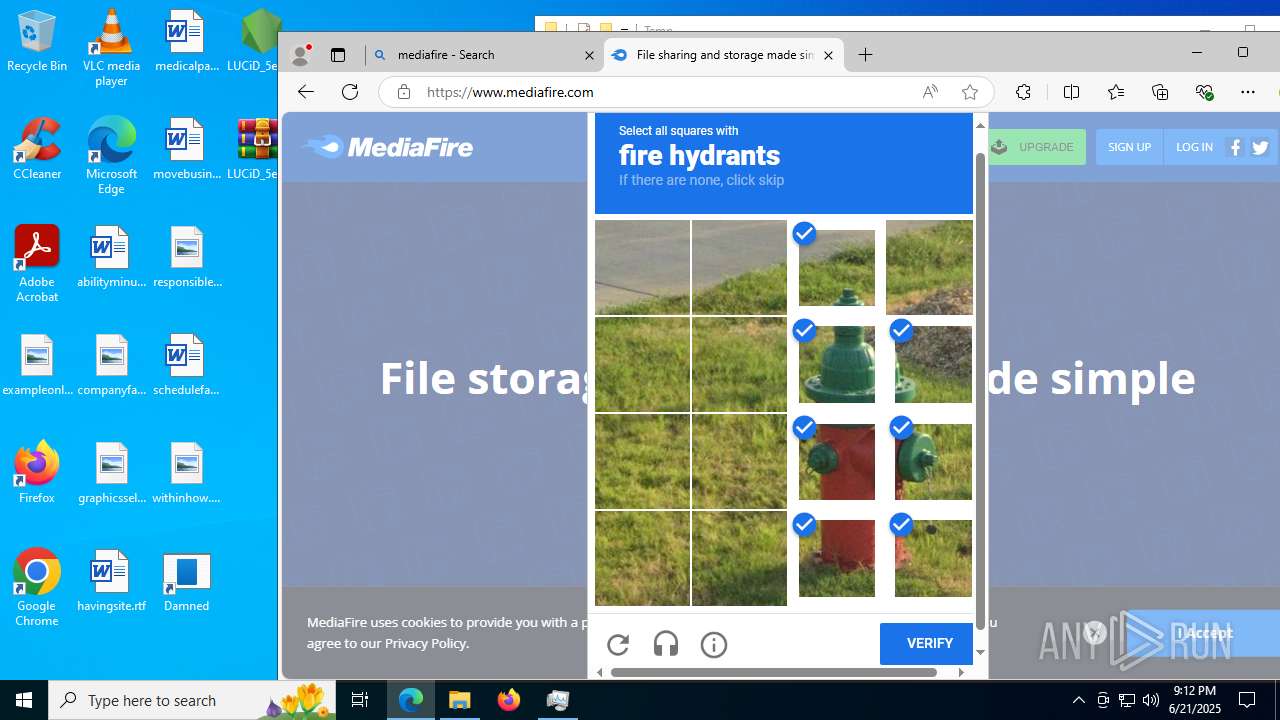
Task: Open the Extensions menu
Action: click(x=1023, y=92)
